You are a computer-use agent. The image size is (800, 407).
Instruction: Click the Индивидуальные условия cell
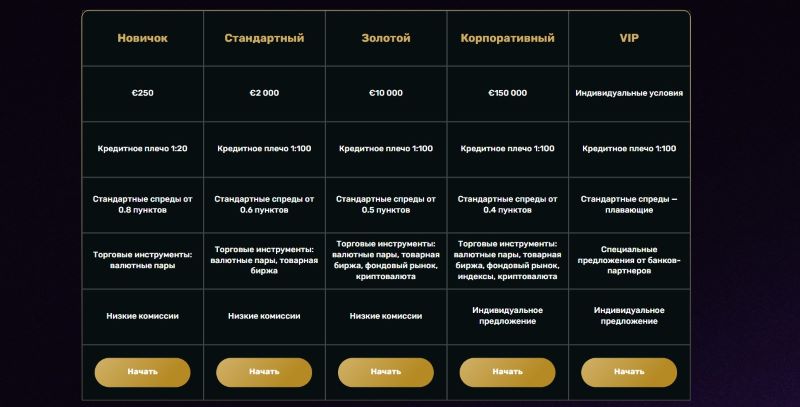pos(629,93)
